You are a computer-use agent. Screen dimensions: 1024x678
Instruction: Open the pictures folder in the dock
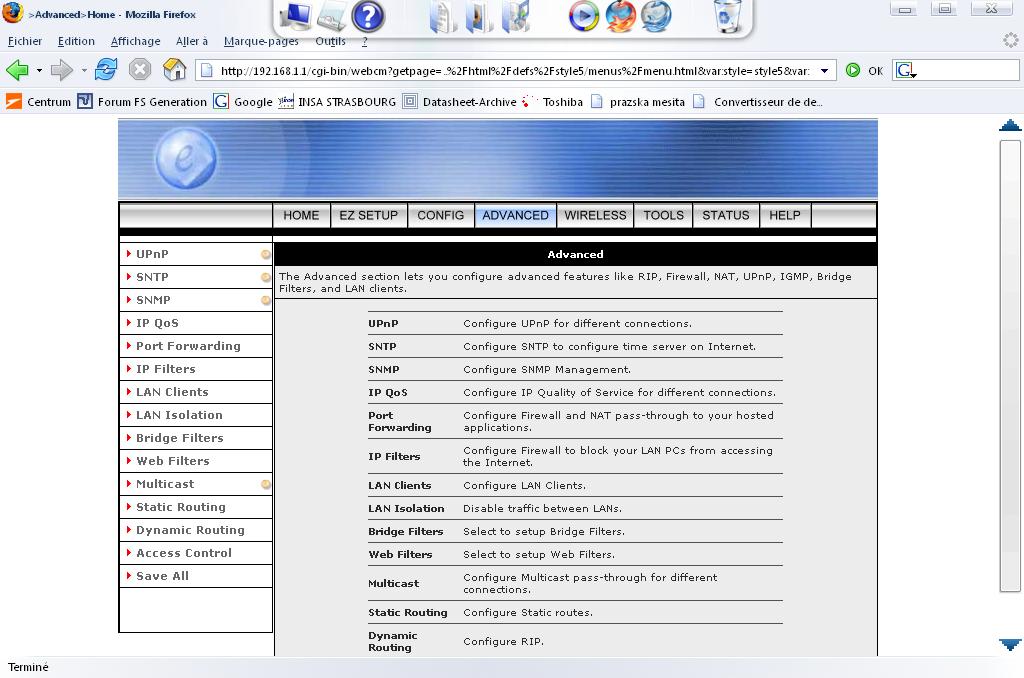479,16
